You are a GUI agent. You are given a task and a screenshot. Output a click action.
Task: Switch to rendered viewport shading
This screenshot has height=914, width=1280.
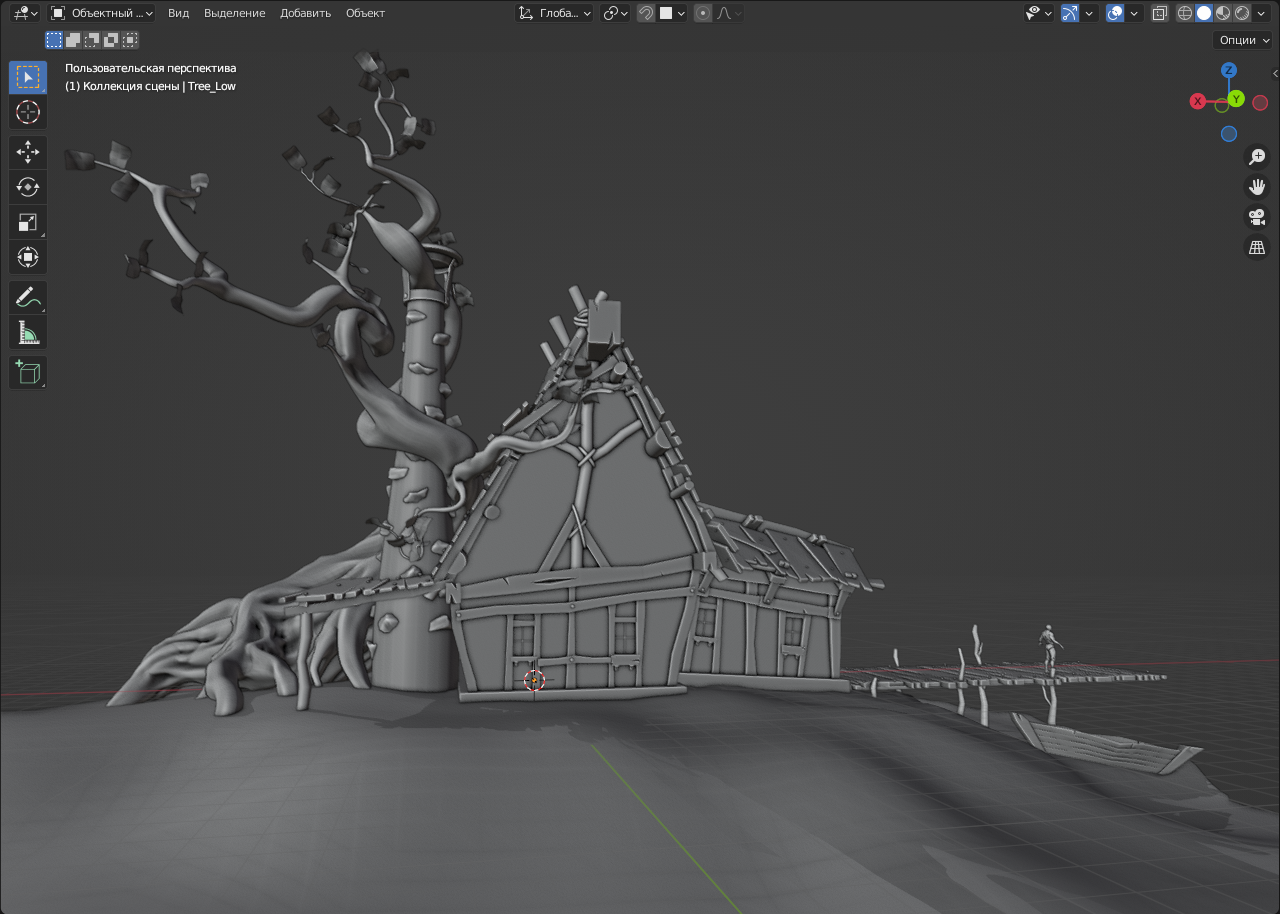(x=1242, y=13)
